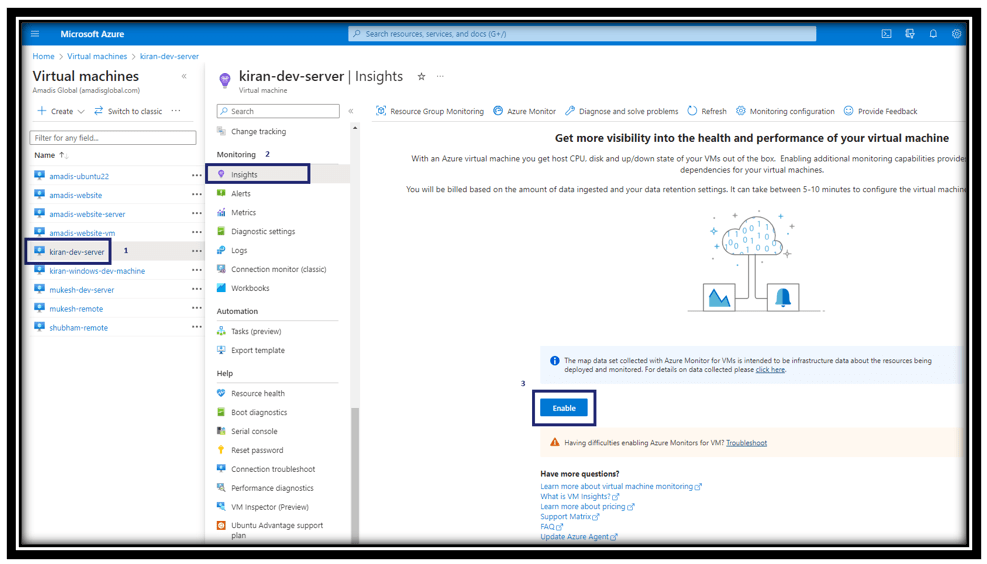Select mukesh-dev-server virtual machine

[x=82, y=290]
